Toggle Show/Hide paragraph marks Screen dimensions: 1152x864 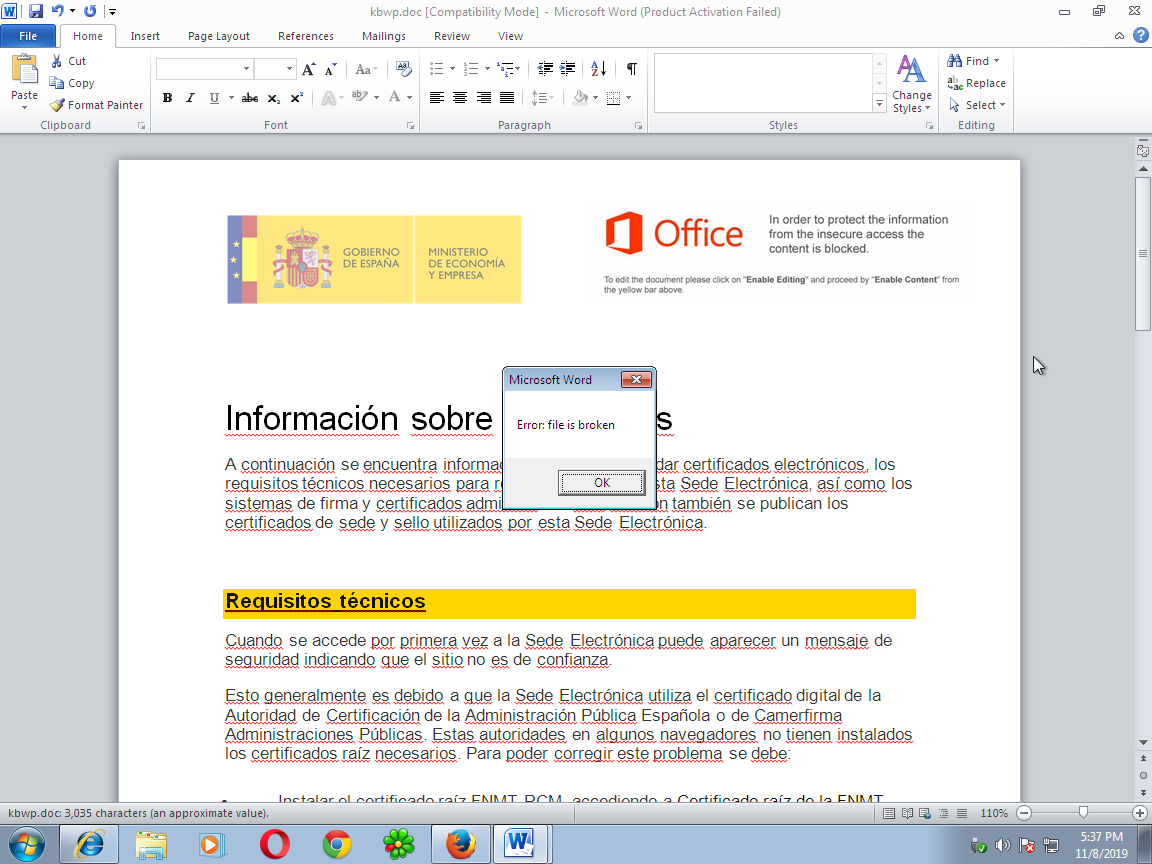631,69
